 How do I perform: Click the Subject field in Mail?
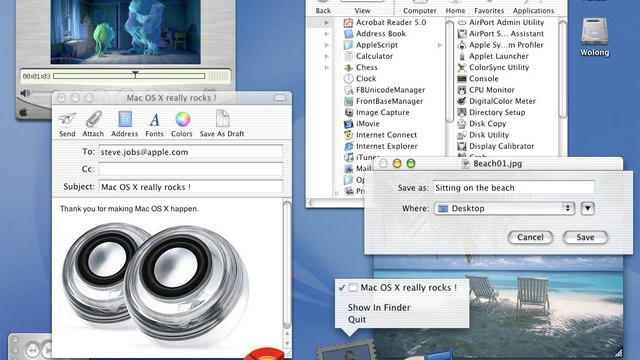[x=191, y=187]
